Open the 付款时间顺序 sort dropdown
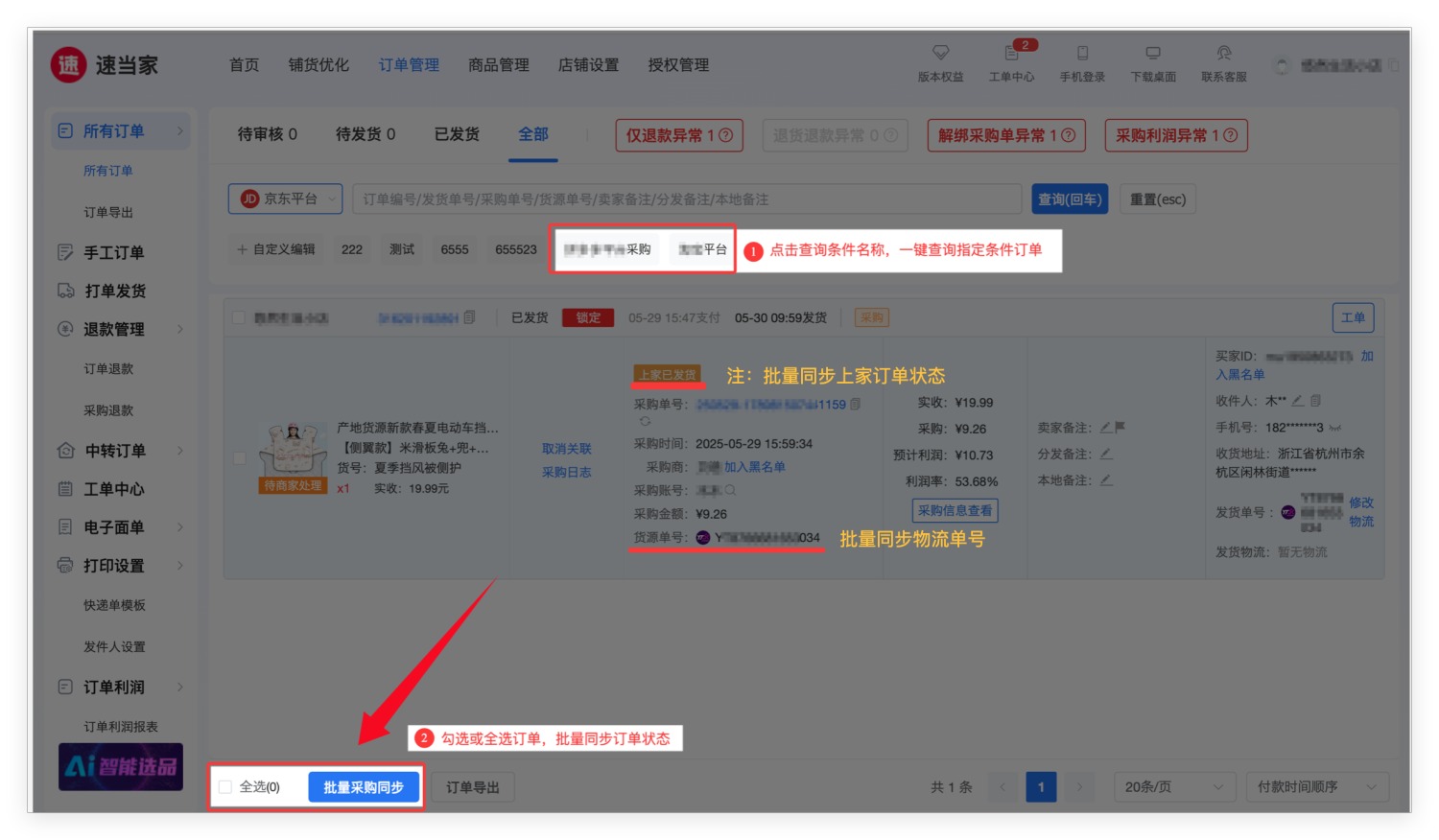This screenshot has height=840, width=1439. coord(1316,787)
